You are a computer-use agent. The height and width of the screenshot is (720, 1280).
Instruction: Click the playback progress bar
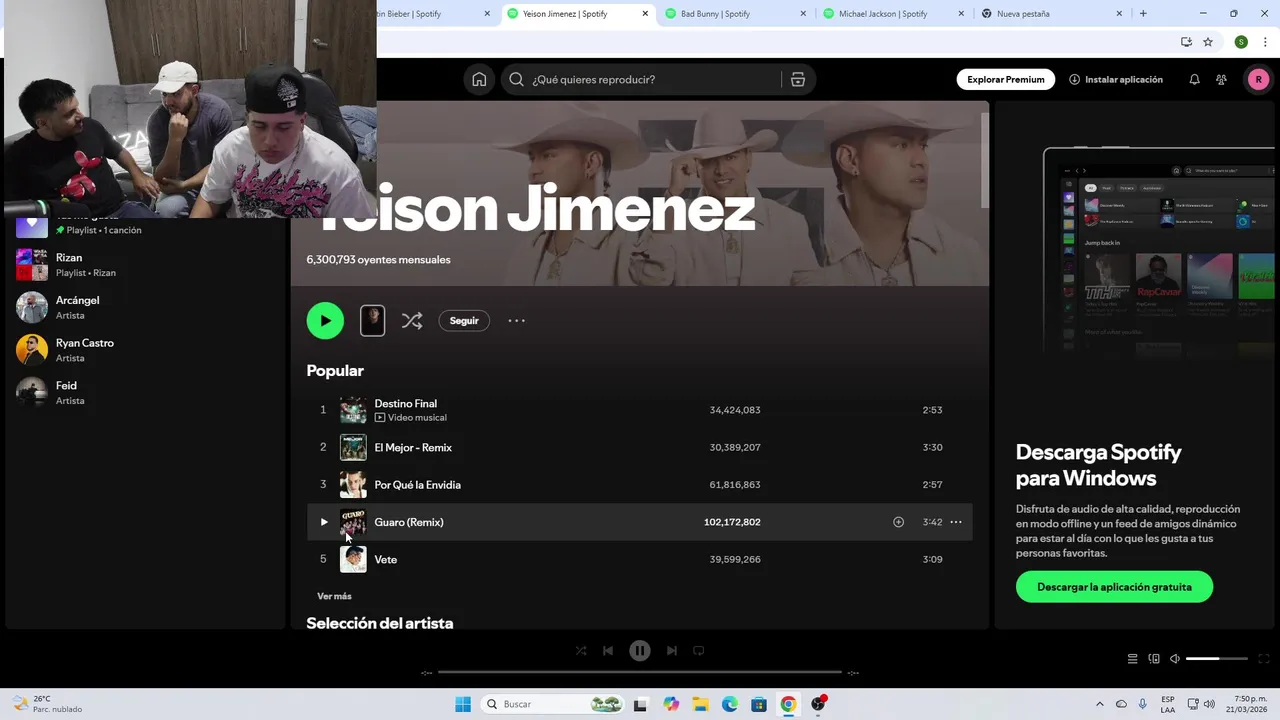pyautogui.click(x=640, y=672)
